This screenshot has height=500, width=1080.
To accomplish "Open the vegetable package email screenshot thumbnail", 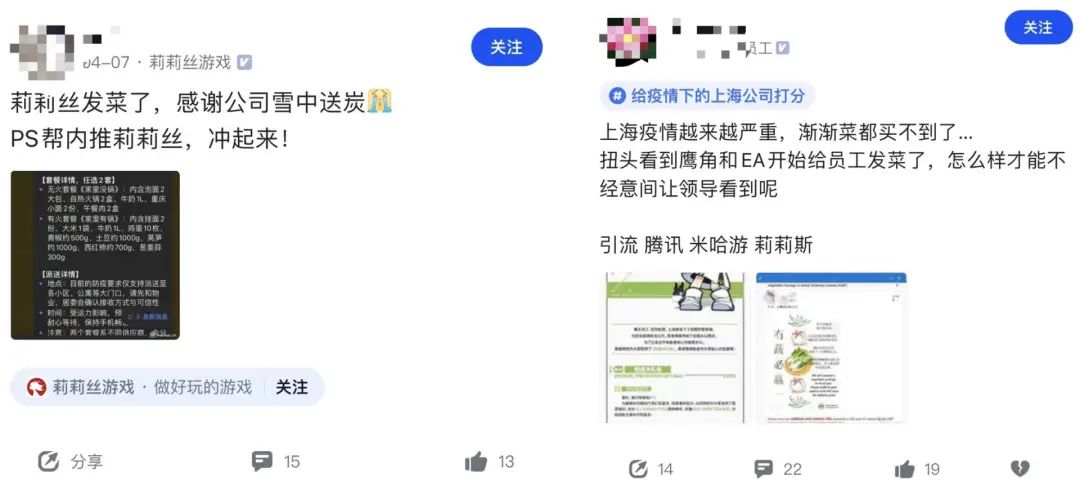I will 831,348.
